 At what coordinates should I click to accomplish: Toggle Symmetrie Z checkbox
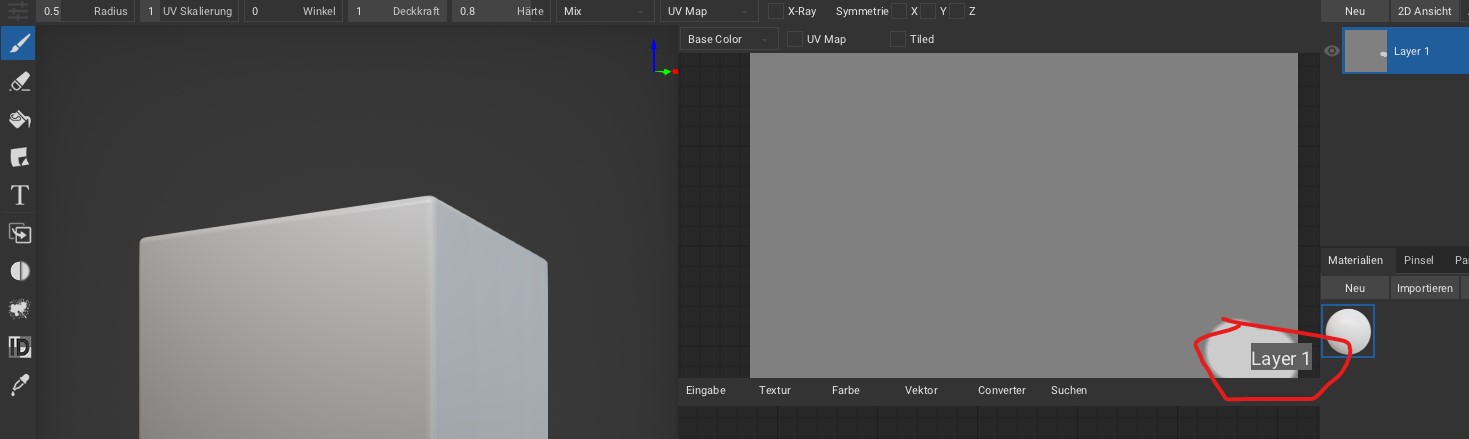(x=957, y=11)
